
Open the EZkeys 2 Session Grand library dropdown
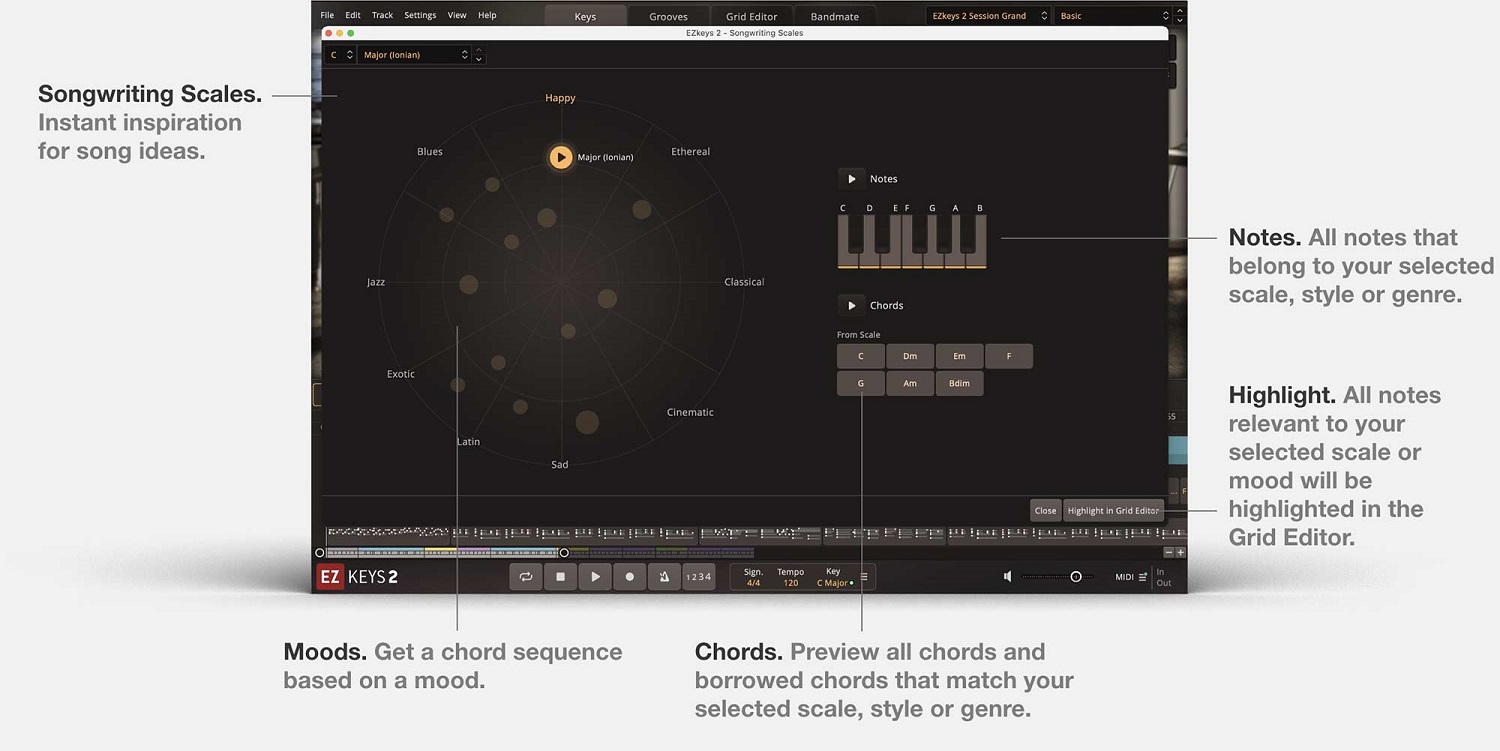[x=988, y=16]
